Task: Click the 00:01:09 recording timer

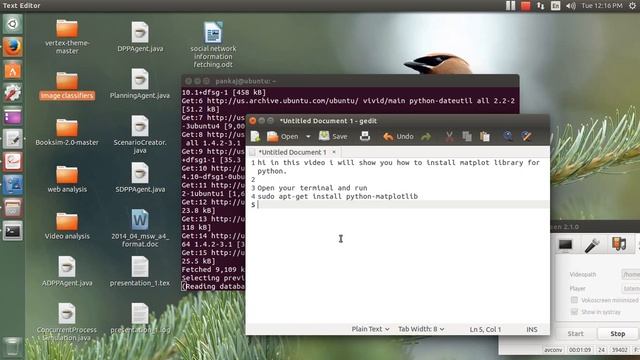Action: click(x=580, y=350)
